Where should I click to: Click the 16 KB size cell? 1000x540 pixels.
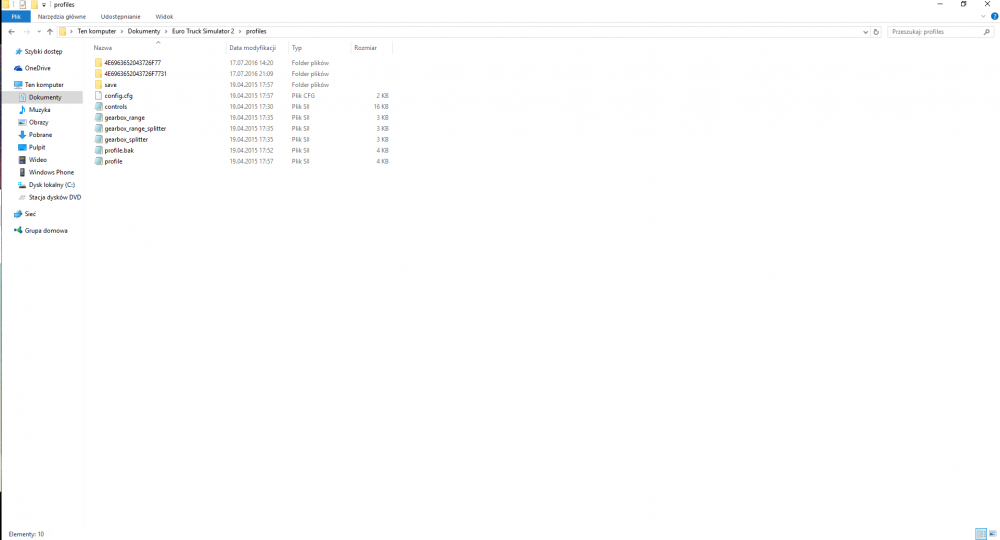381,106
